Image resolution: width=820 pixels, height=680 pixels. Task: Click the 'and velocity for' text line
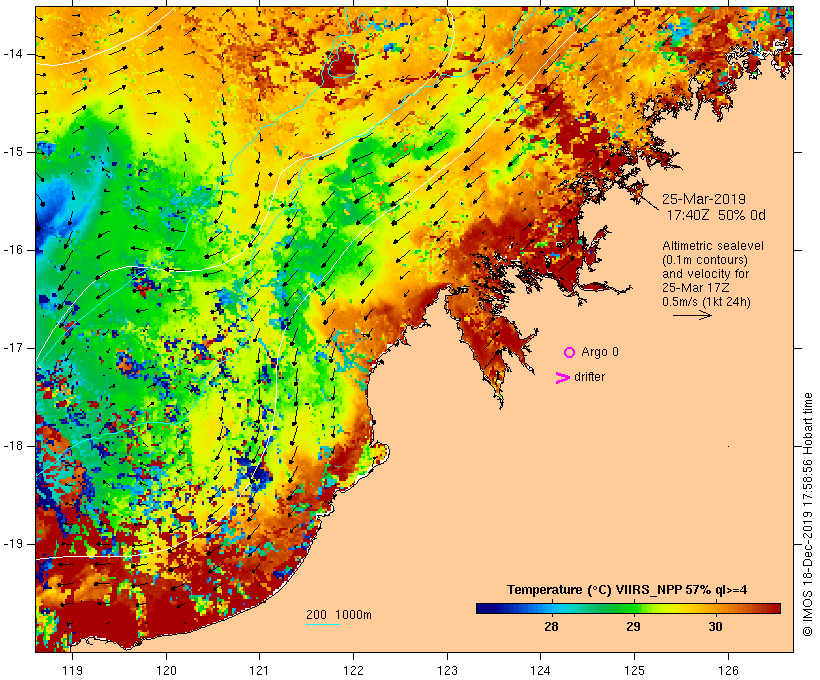click(x=705, y=274)
